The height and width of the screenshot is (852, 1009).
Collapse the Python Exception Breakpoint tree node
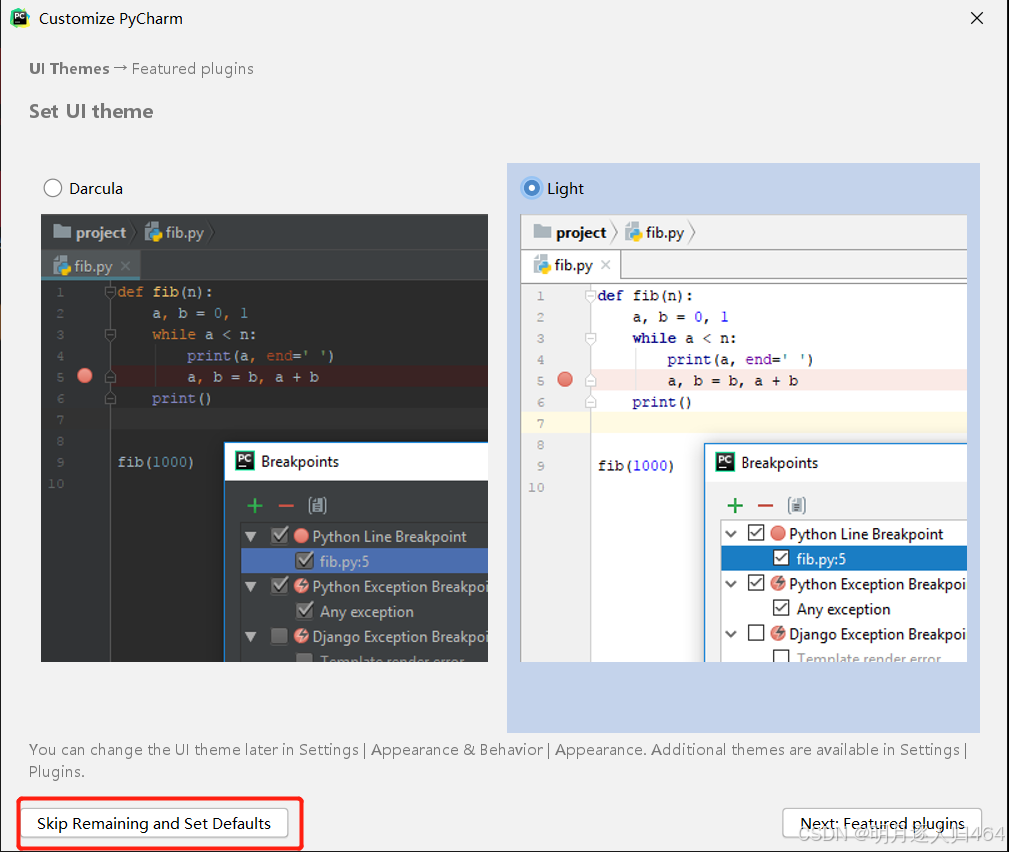[x=732, y=582]
